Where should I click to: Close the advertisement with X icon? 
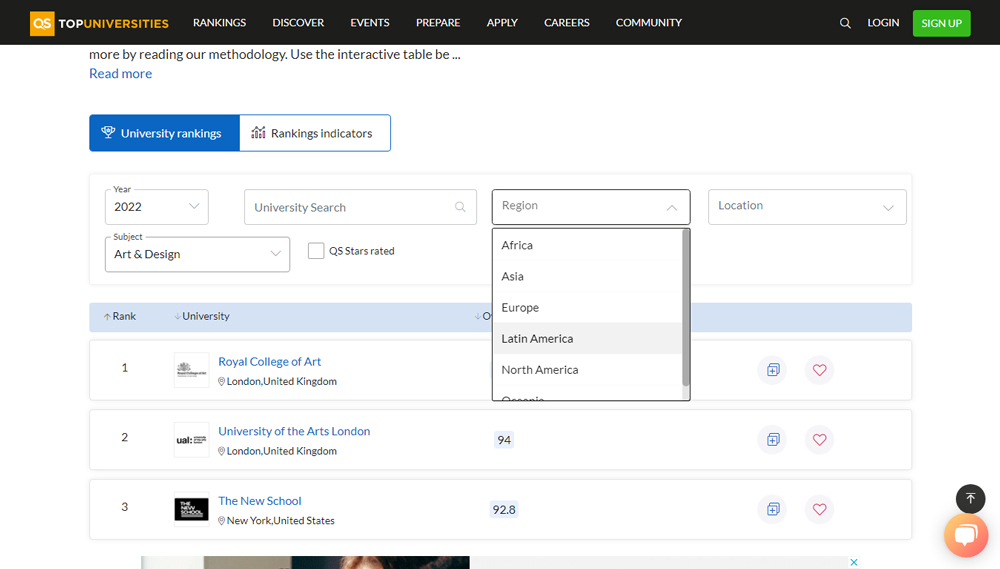coord(853,562)
